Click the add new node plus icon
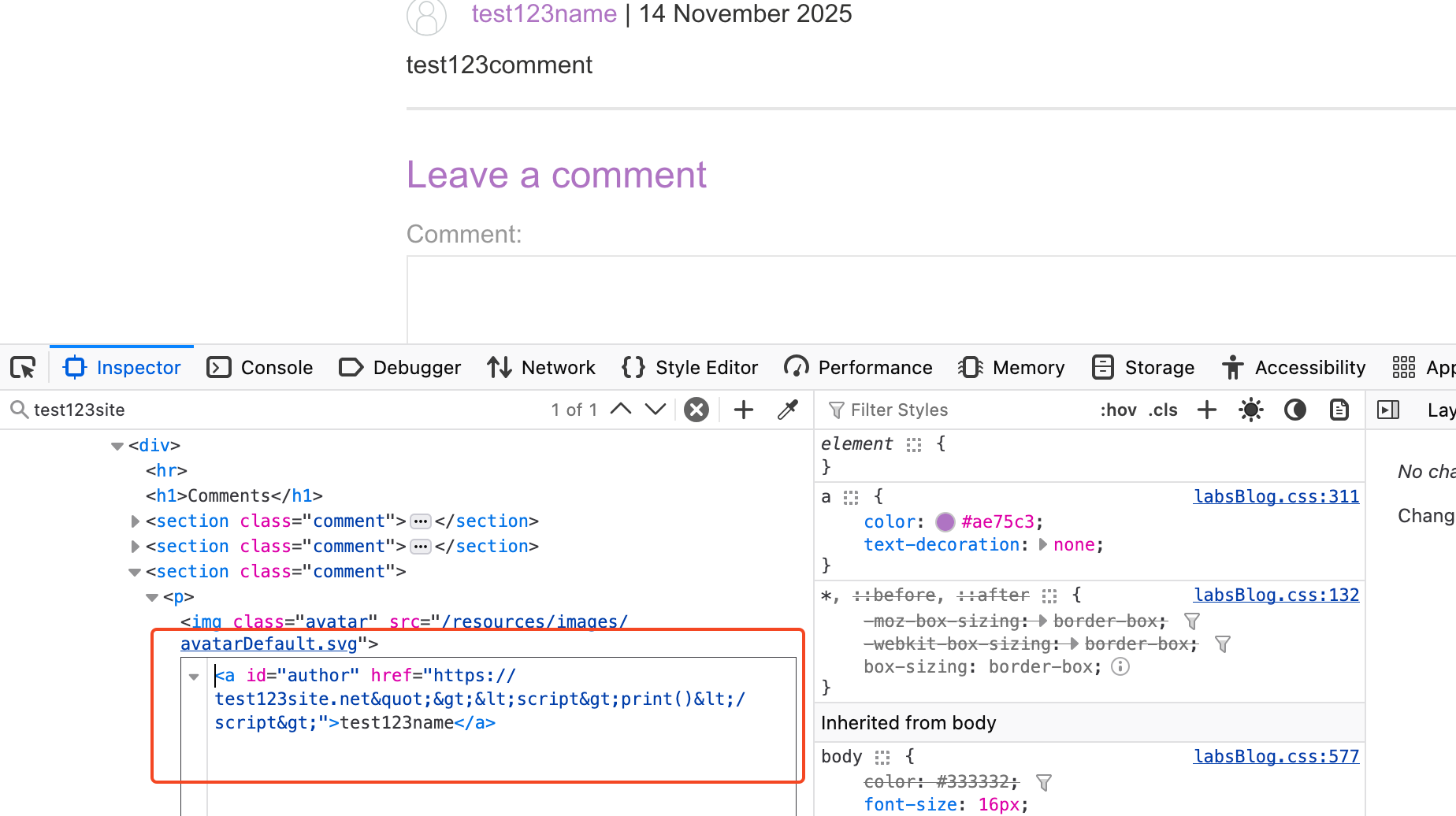Image resolution: width=1456 pixels, height=816 pixels. tap(743, 410)
